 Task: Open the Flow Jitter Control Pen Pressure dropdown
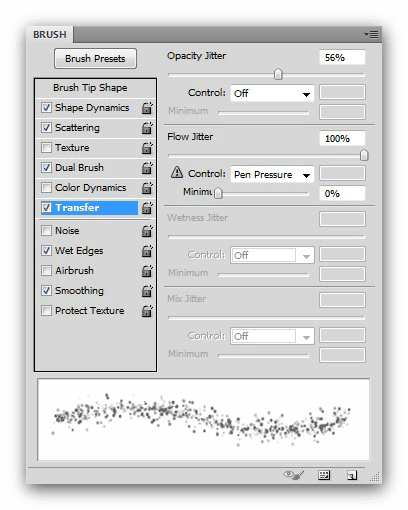click(x=272, y=174)
